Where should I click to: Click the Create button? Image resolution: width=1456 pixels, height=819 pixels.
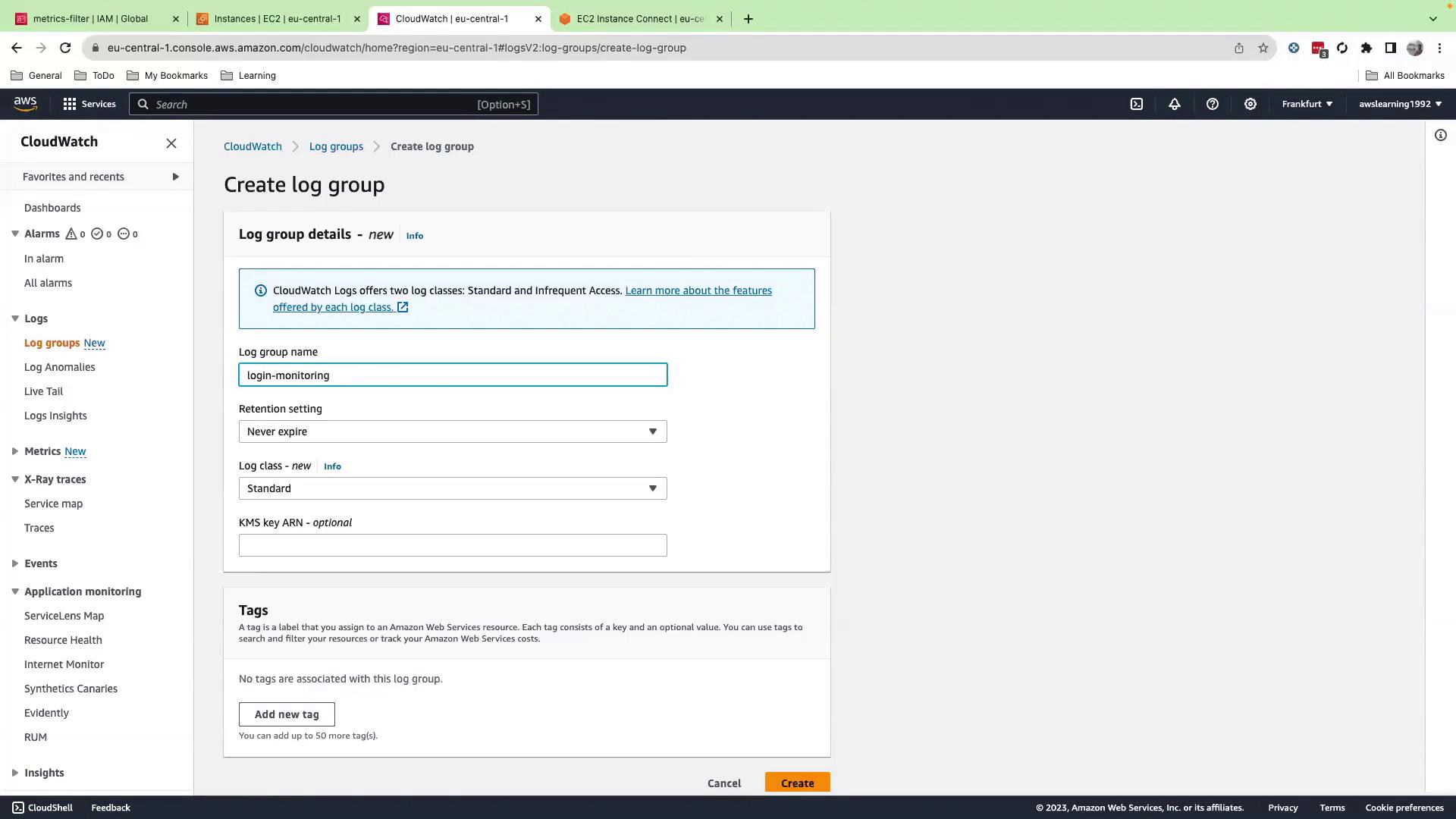pos(797,783)
